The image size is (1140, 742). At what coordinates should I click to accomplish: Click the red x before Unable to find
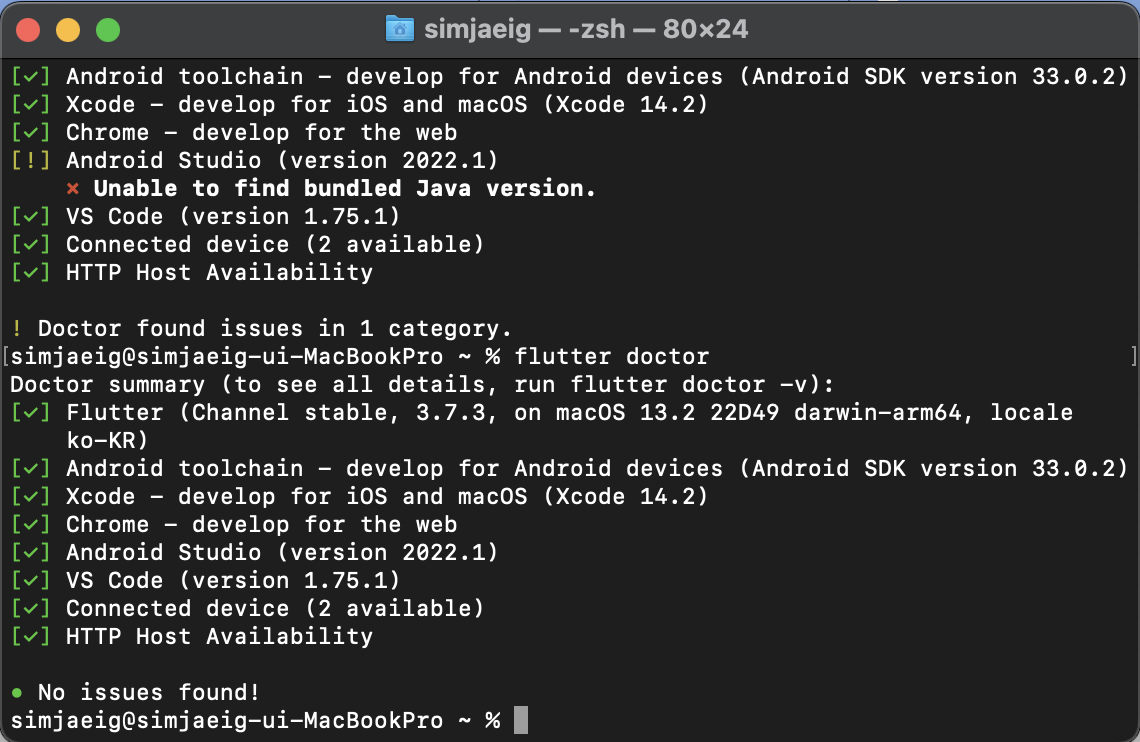click(73, 189)
